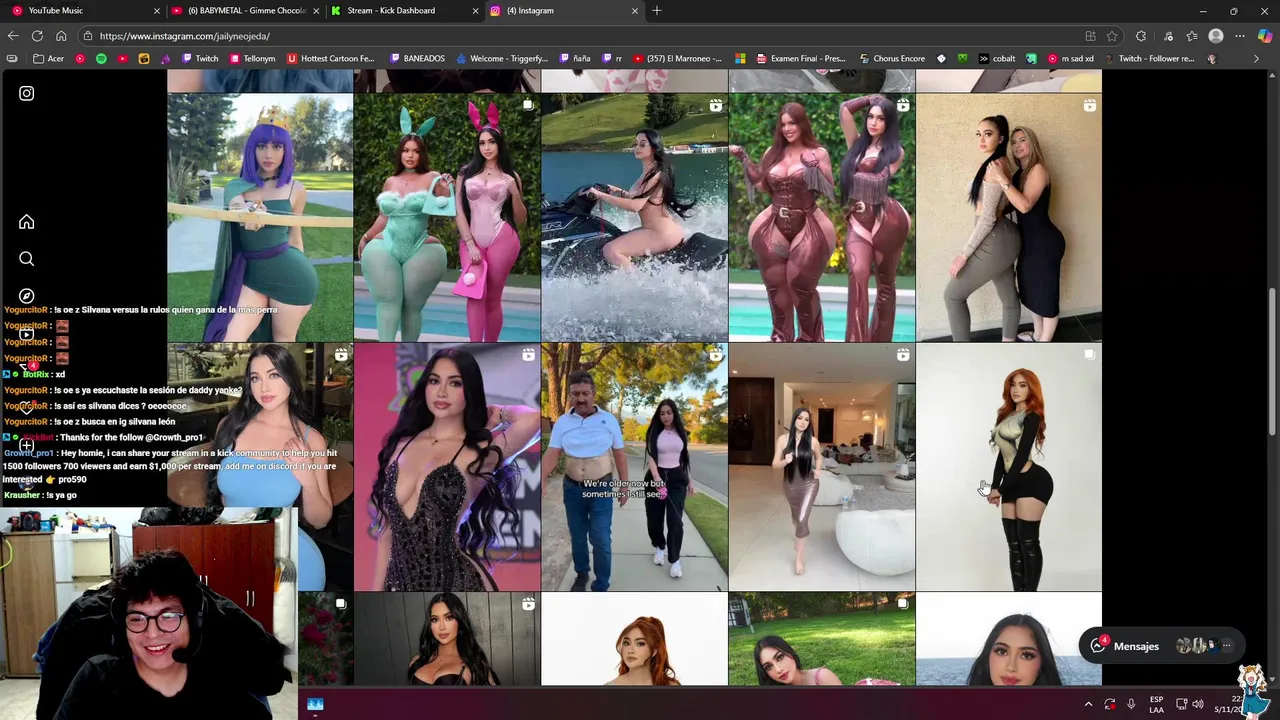Screen dimensions: 1280x720
Task: Click the Instagram logo in the sidebar
Action: 26,93
